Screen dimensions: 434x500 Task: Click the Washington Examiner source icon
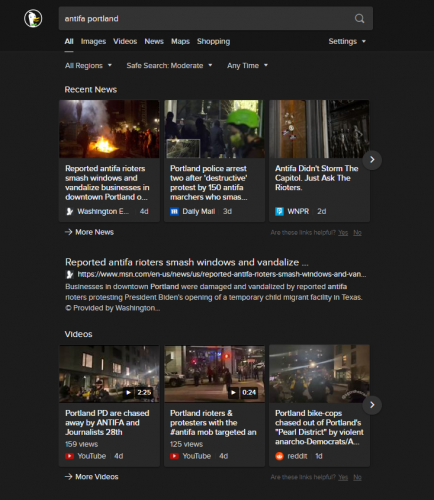pos(70,211)
